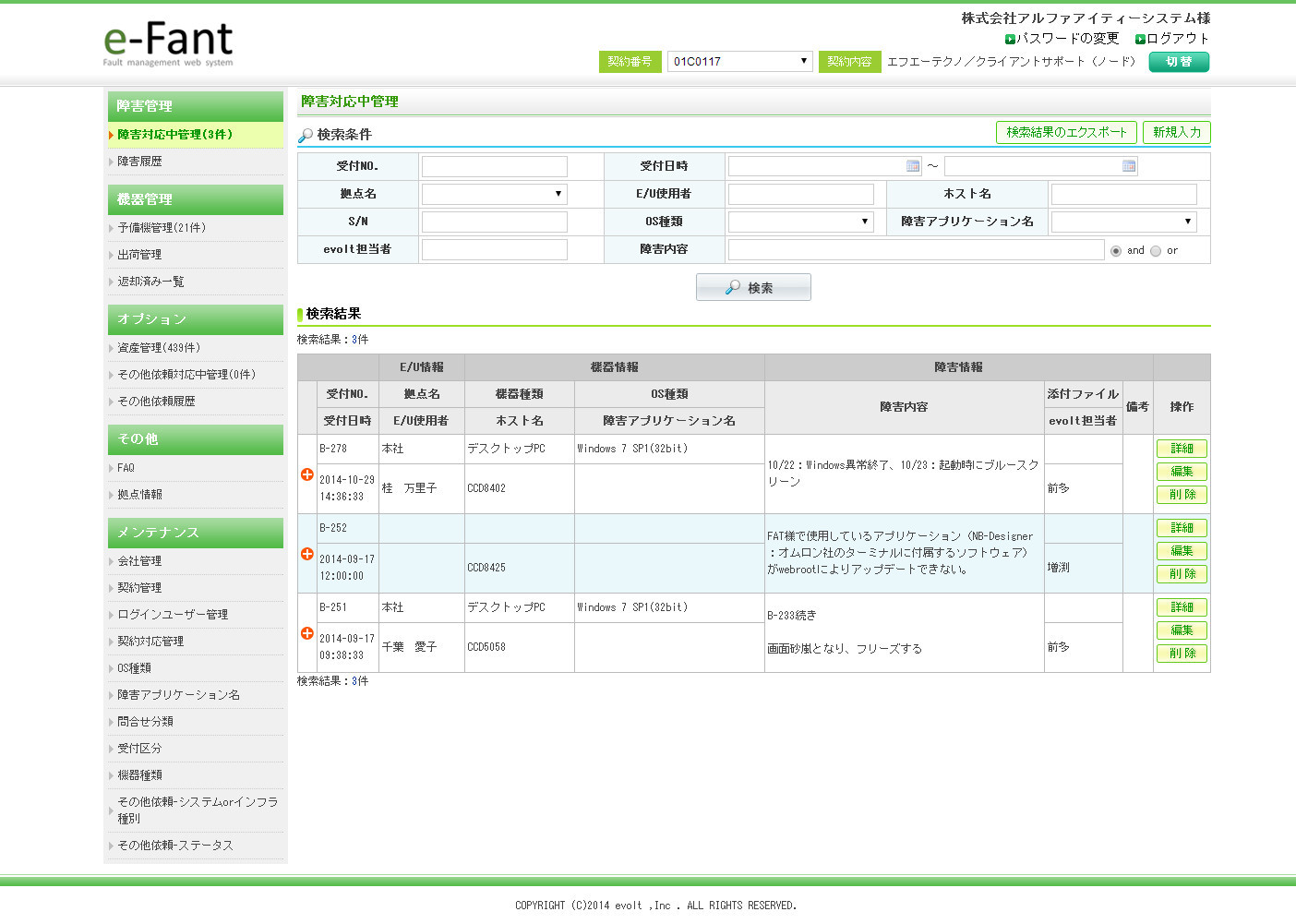
Task: Focus the E/U使用者 input field
Action: [x=800, y=194]
